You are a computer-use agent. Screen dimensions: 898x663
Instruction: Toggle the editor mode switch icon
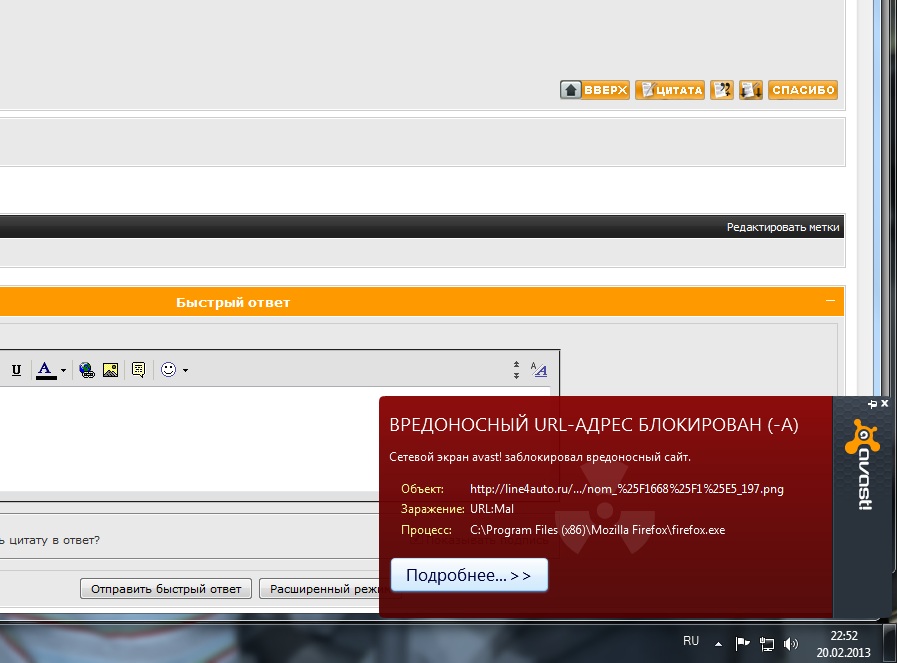tap(539, 370)
